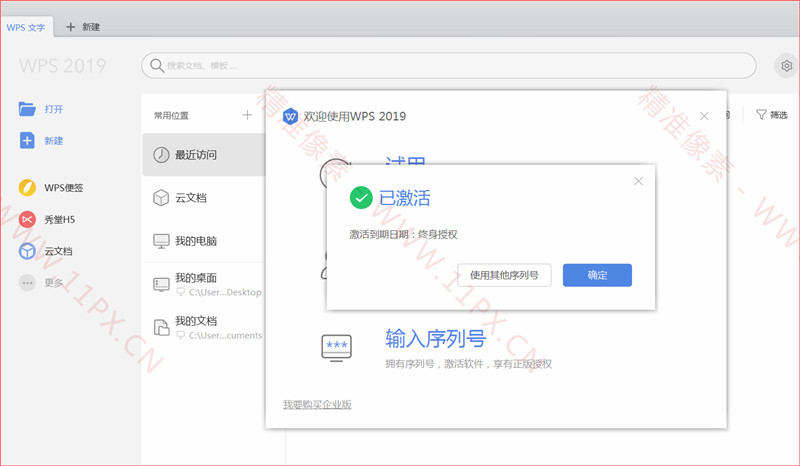Open a new tab with 新建 plus

pos(83,27)
